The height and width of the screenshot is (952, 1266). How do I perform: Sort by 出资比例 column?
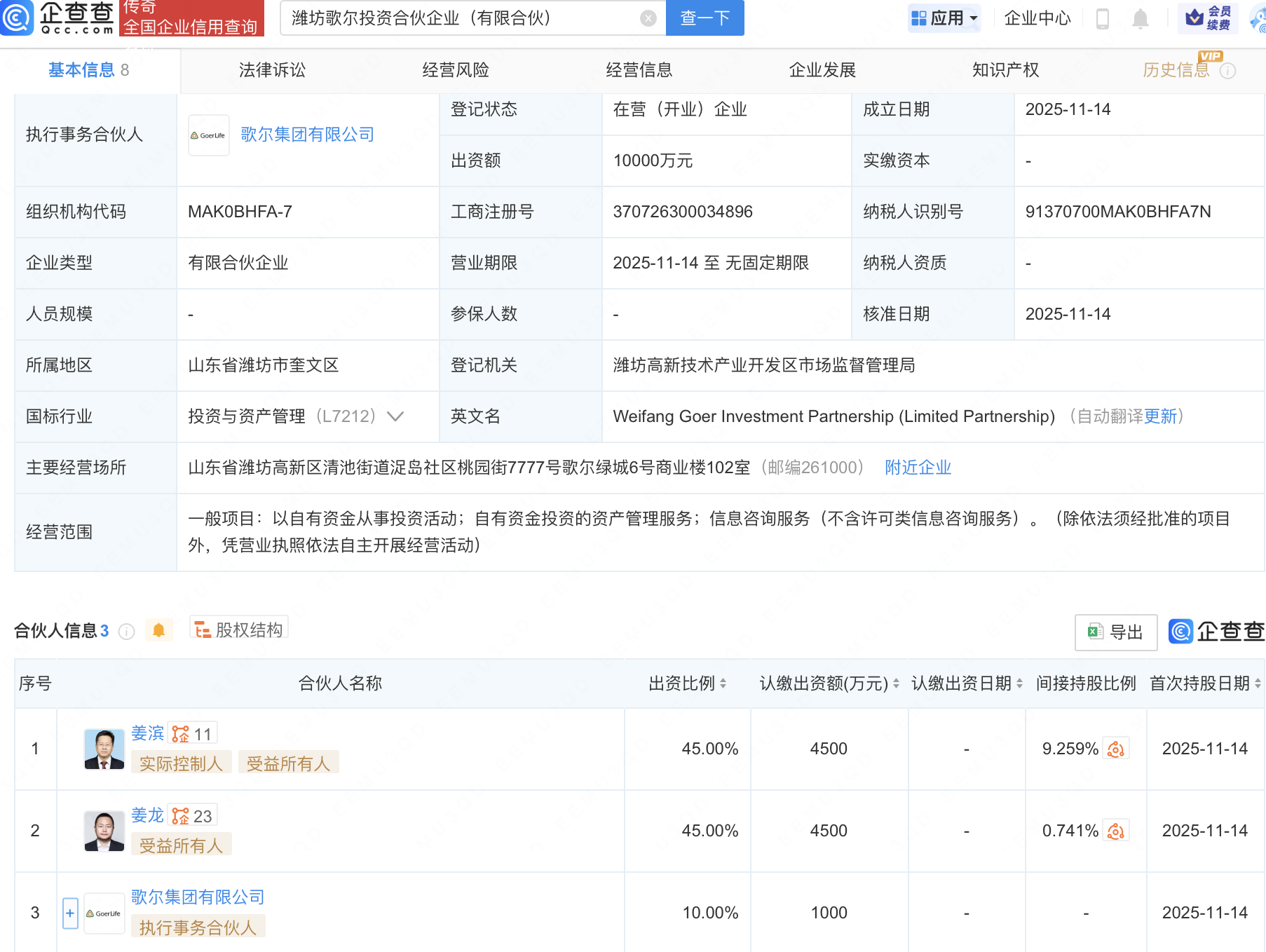(x=723, y=684)
